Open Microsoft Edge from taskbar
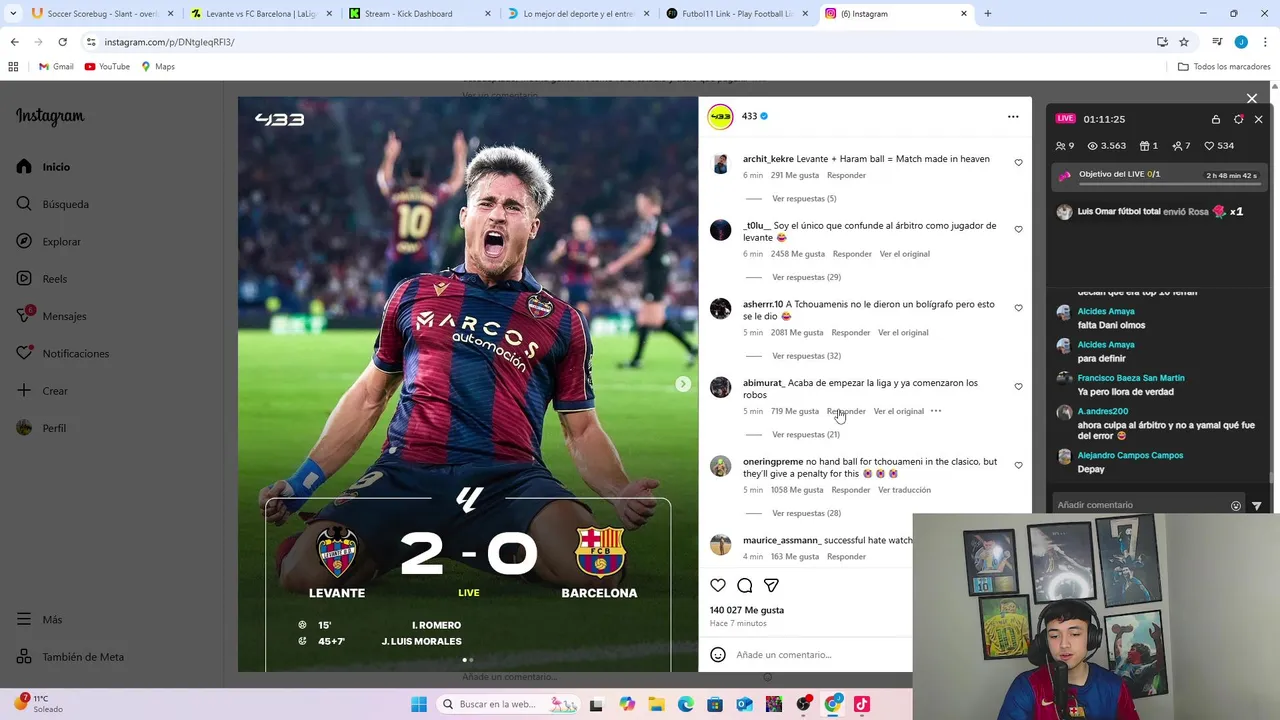 (x=686, y=704)
